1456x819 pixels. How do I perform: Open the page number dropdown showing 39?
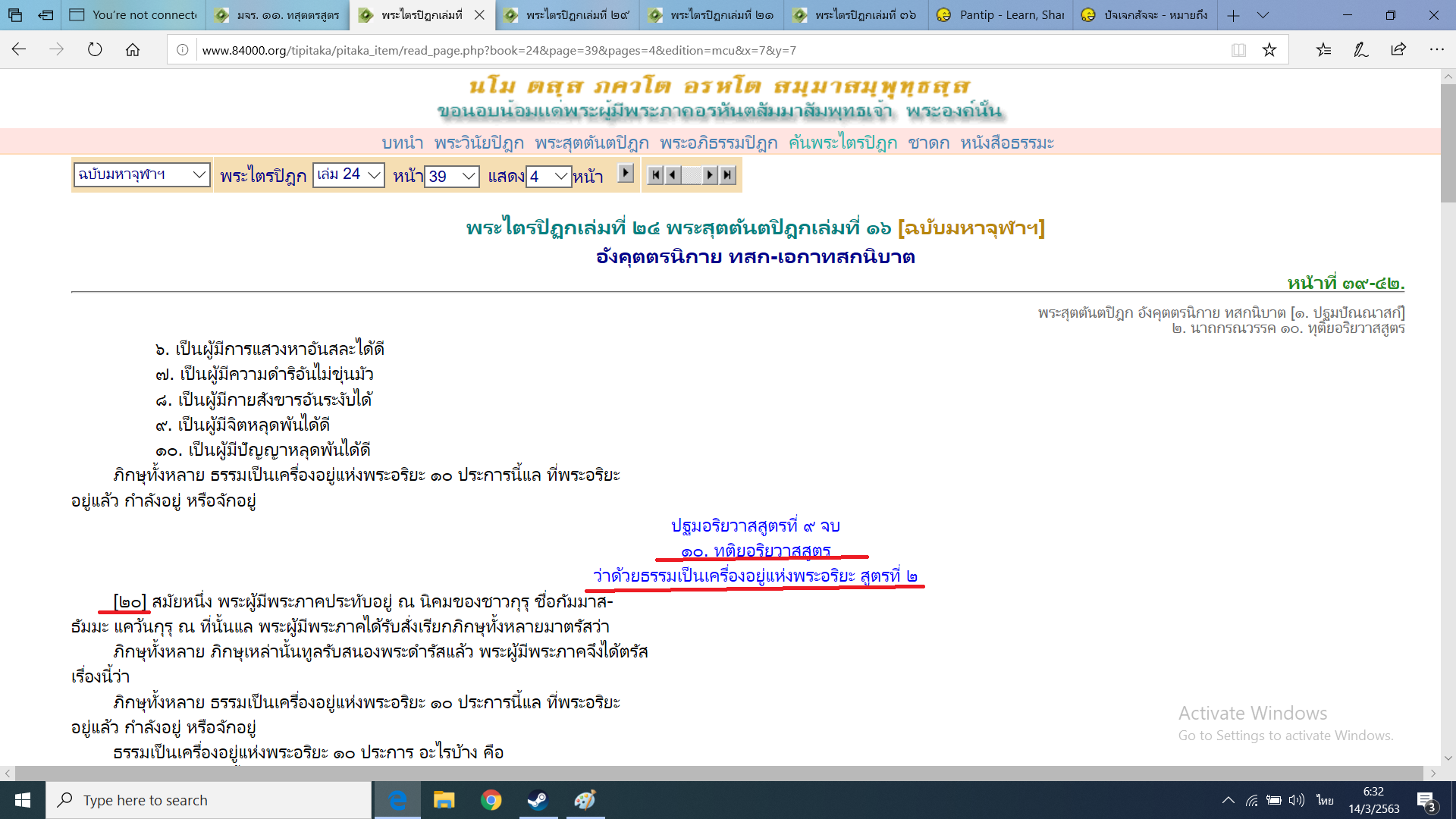tap(452, 176)
